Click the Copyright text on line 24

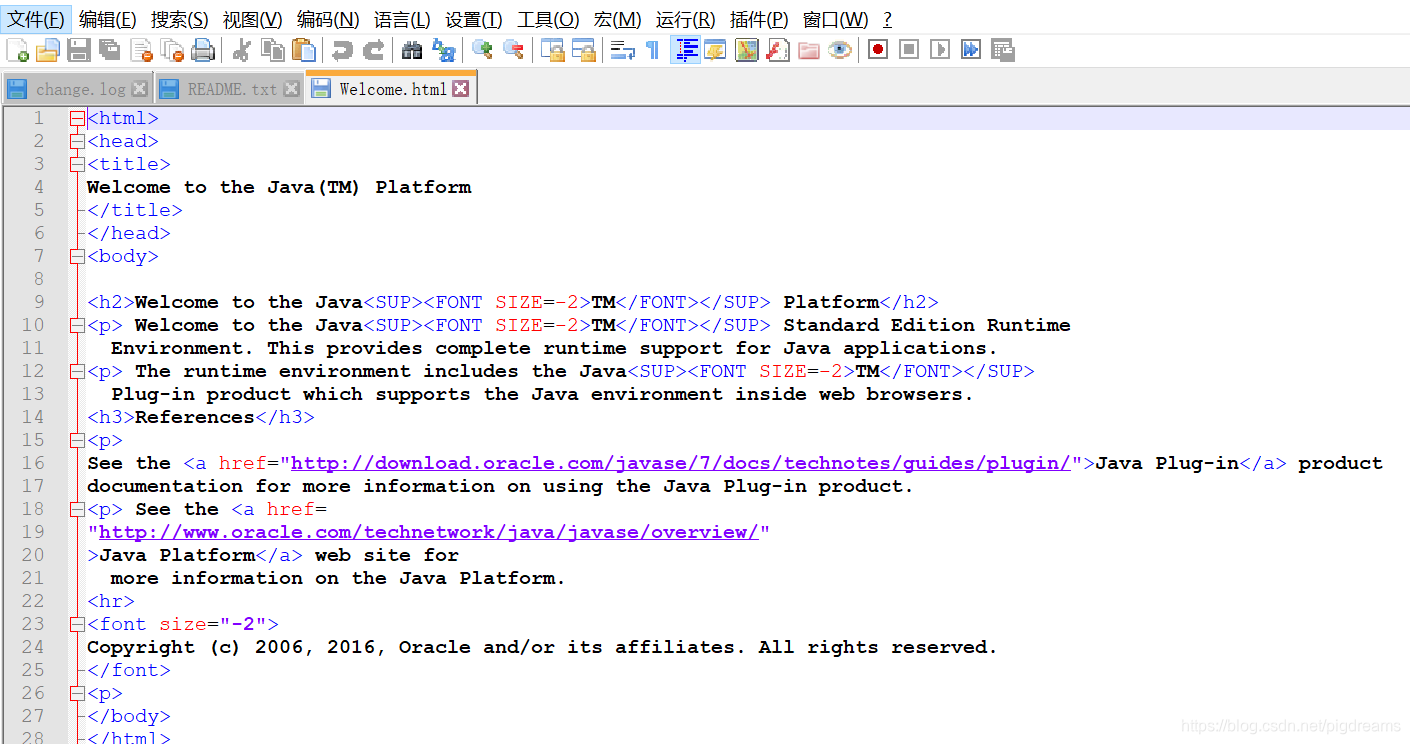[542, 647]
